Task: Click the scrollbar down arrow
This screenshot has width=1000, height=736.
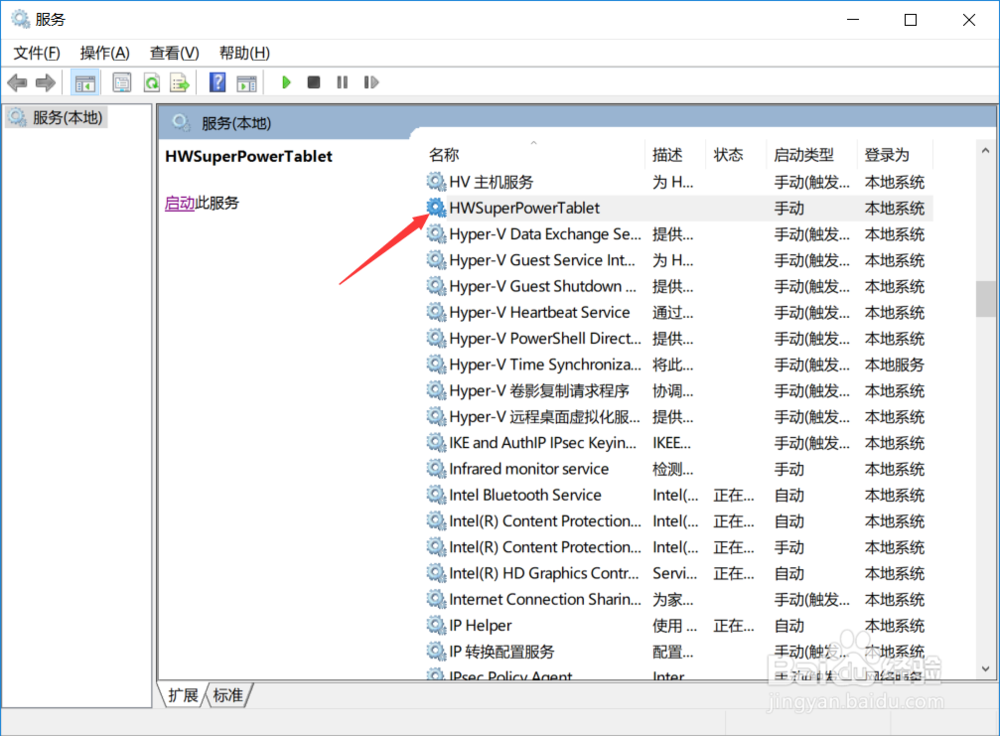Action: pyautogui.click(x=985, y=669)
